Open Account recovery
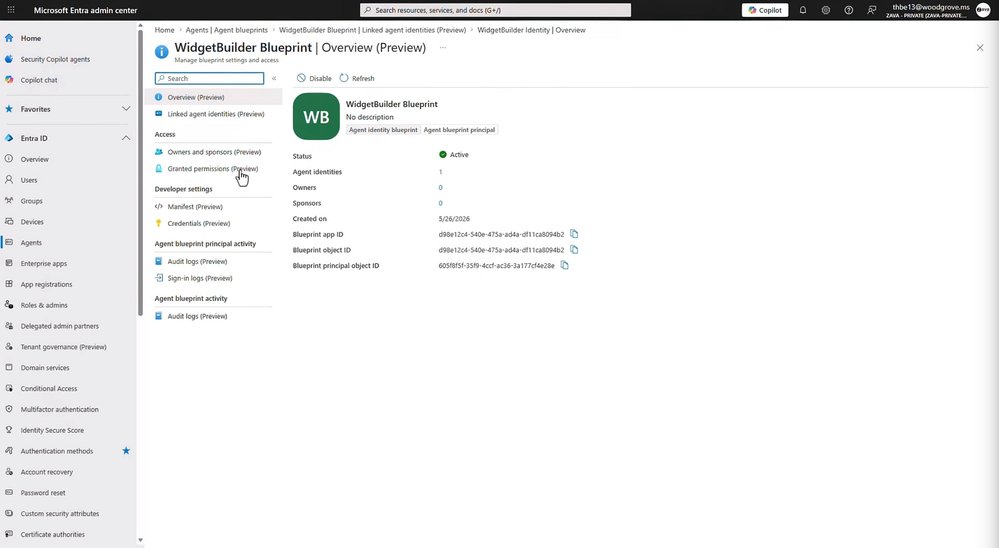This screenshot has height=548, width=999. pyautogui.click(x=47, y=472)
